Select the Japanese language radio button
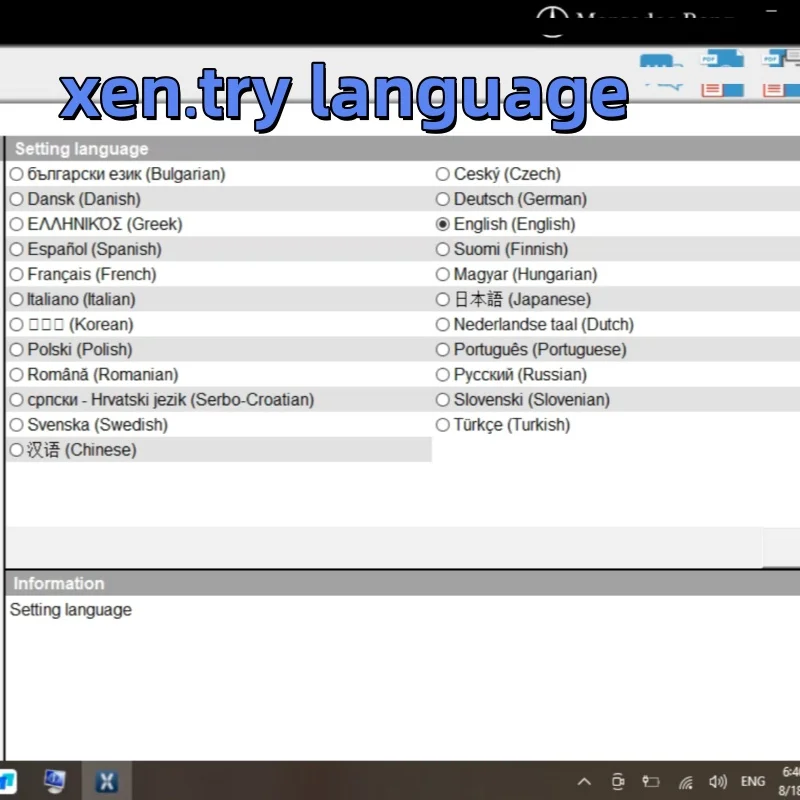The width and height of the screenshot is (800, 800). click(443, 299)
